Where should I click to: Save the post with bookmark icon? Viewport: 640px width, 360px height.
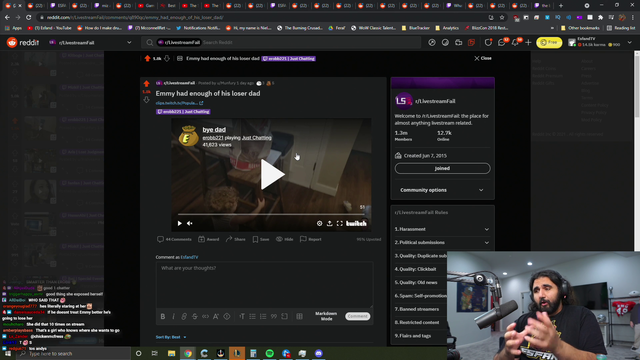click(261, 239)
